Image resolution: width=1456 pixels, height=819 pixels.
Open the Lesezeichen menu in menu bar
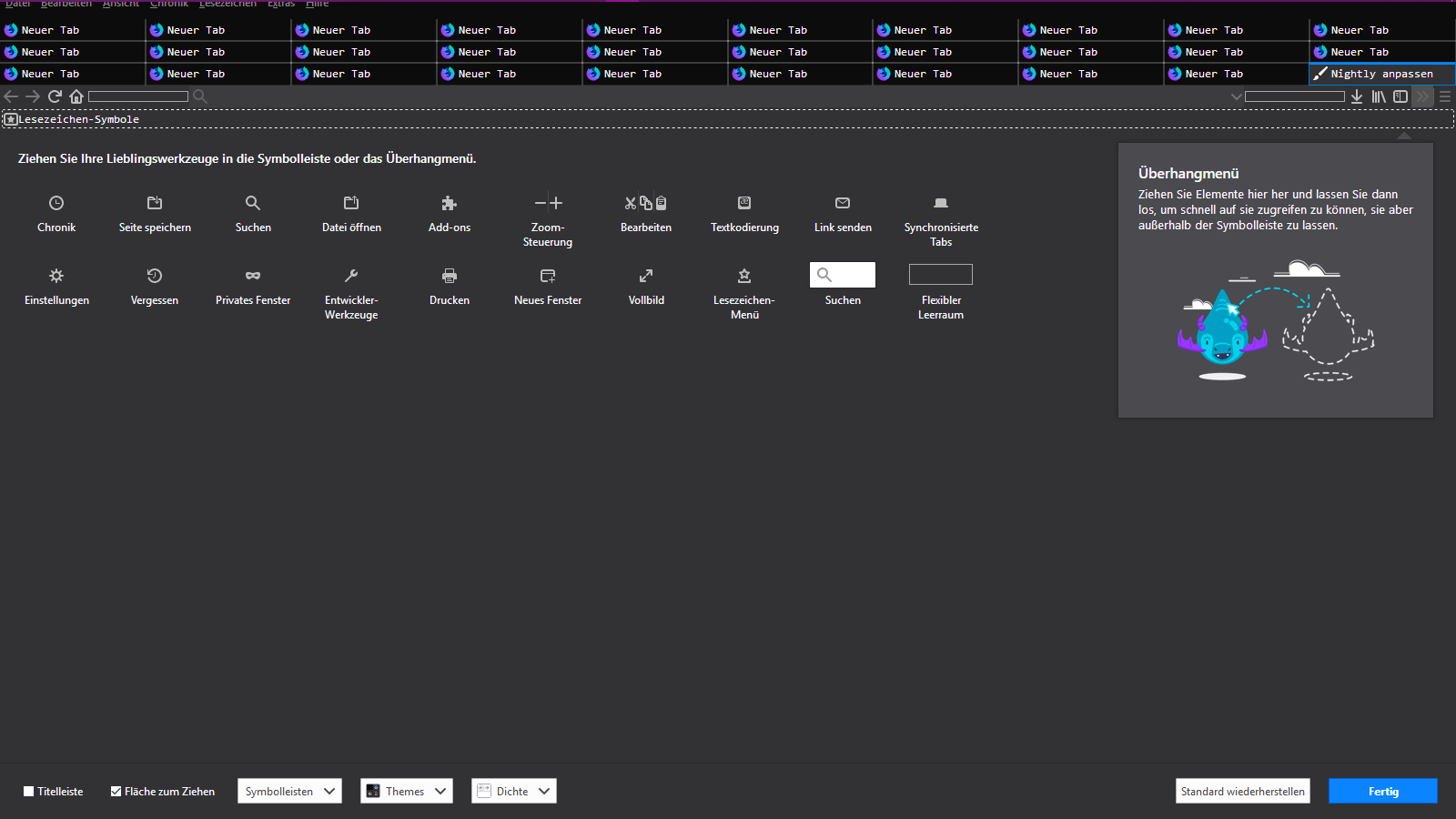pyautogui.click(x=227, y=4)
